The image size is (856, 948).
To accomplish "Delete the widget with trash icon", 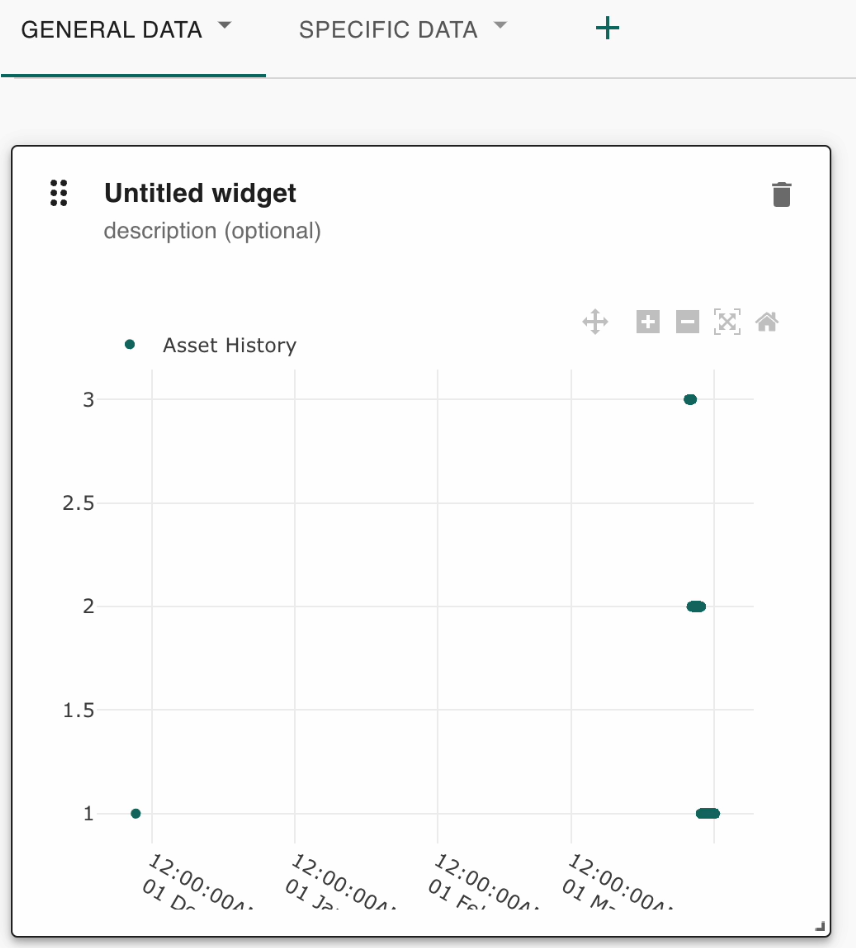I will pyautogui.click(x=782, y=194).
